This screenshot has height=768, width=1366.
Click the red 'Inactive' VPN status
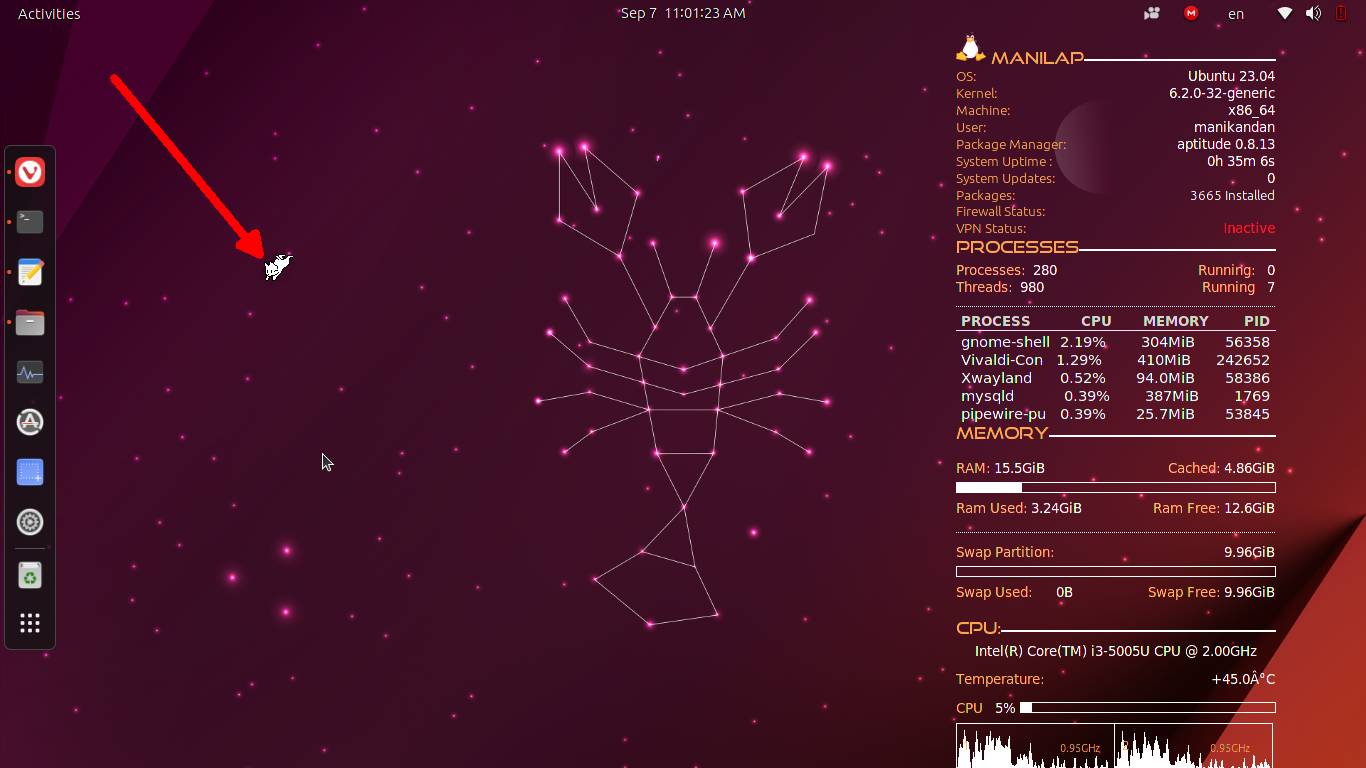point(1249,228)
